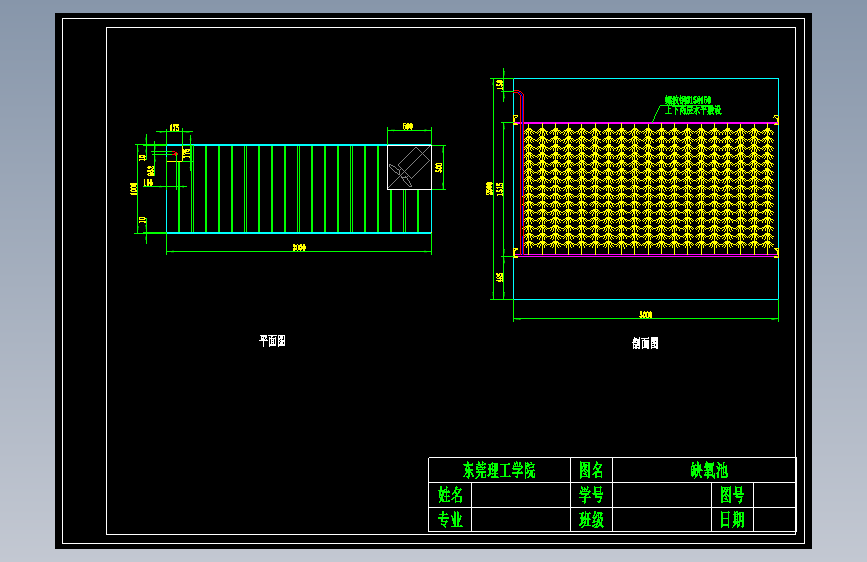Select the 缺氧池 drawing name text
The height and width of the screenshot is (562, 867).
click(x=709, y=471)
